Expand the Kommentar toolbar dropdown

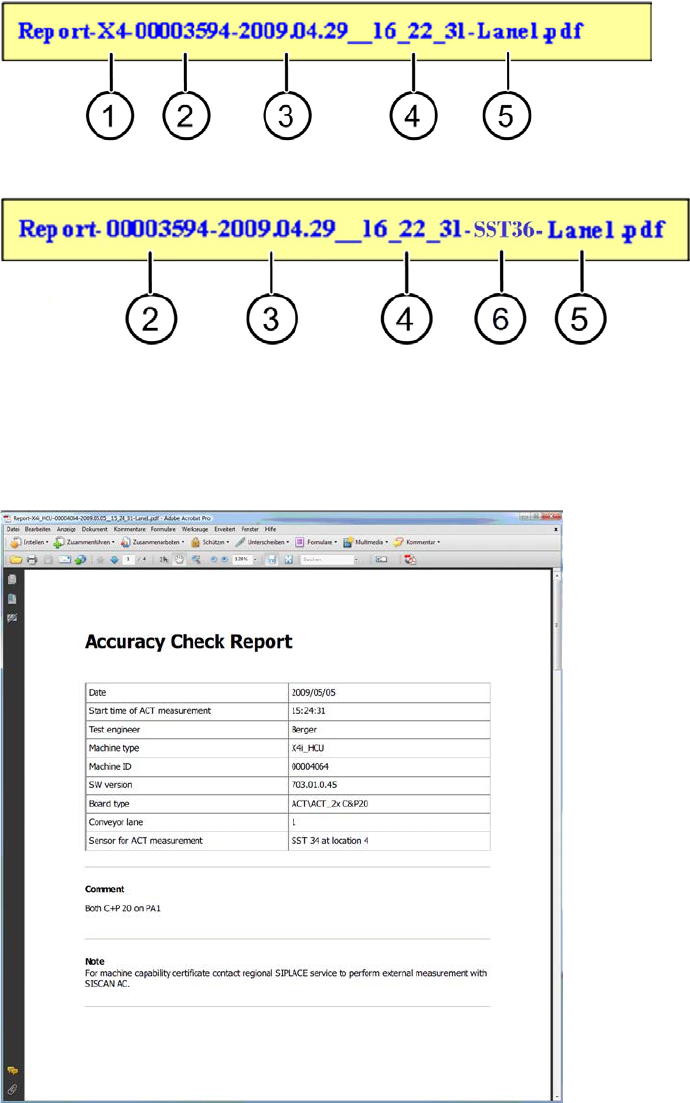(x=438, y=542)
